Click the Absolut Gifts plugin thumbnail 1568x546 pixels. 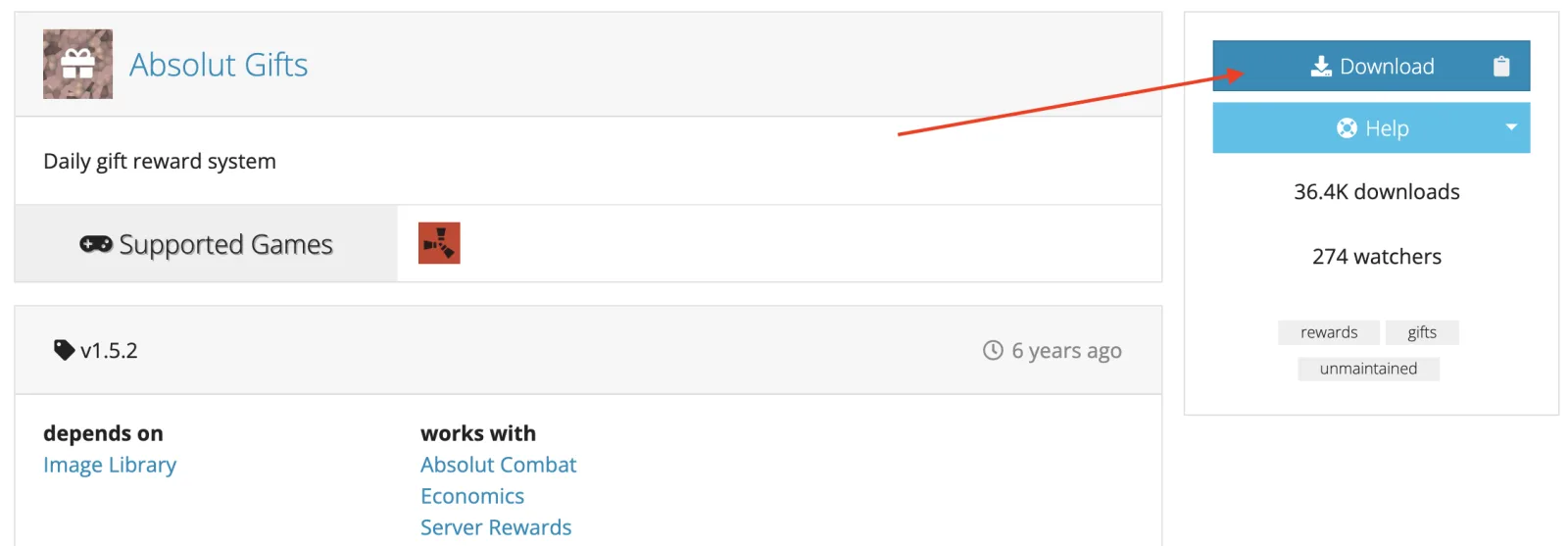[77, 65]
